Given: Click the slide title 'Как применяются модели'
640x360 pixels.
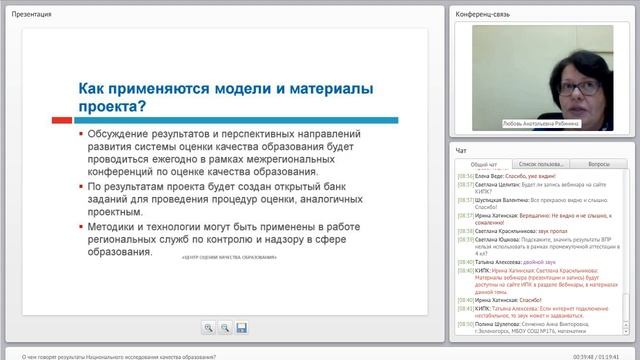Looking at the screenshot, I should tap(226, 97).
